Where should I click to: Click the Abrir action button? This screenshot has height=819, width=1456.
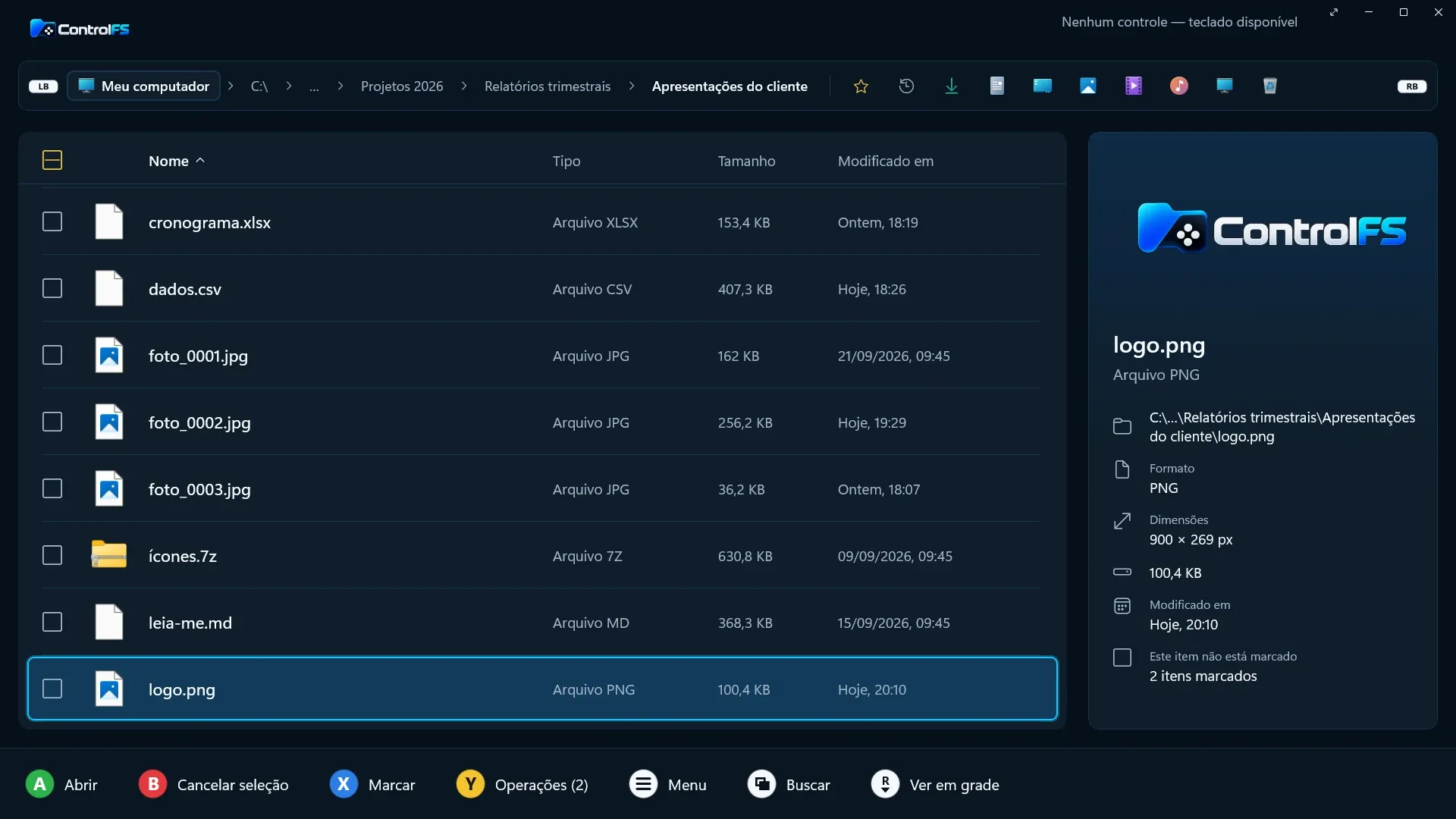tap(61, 784)
